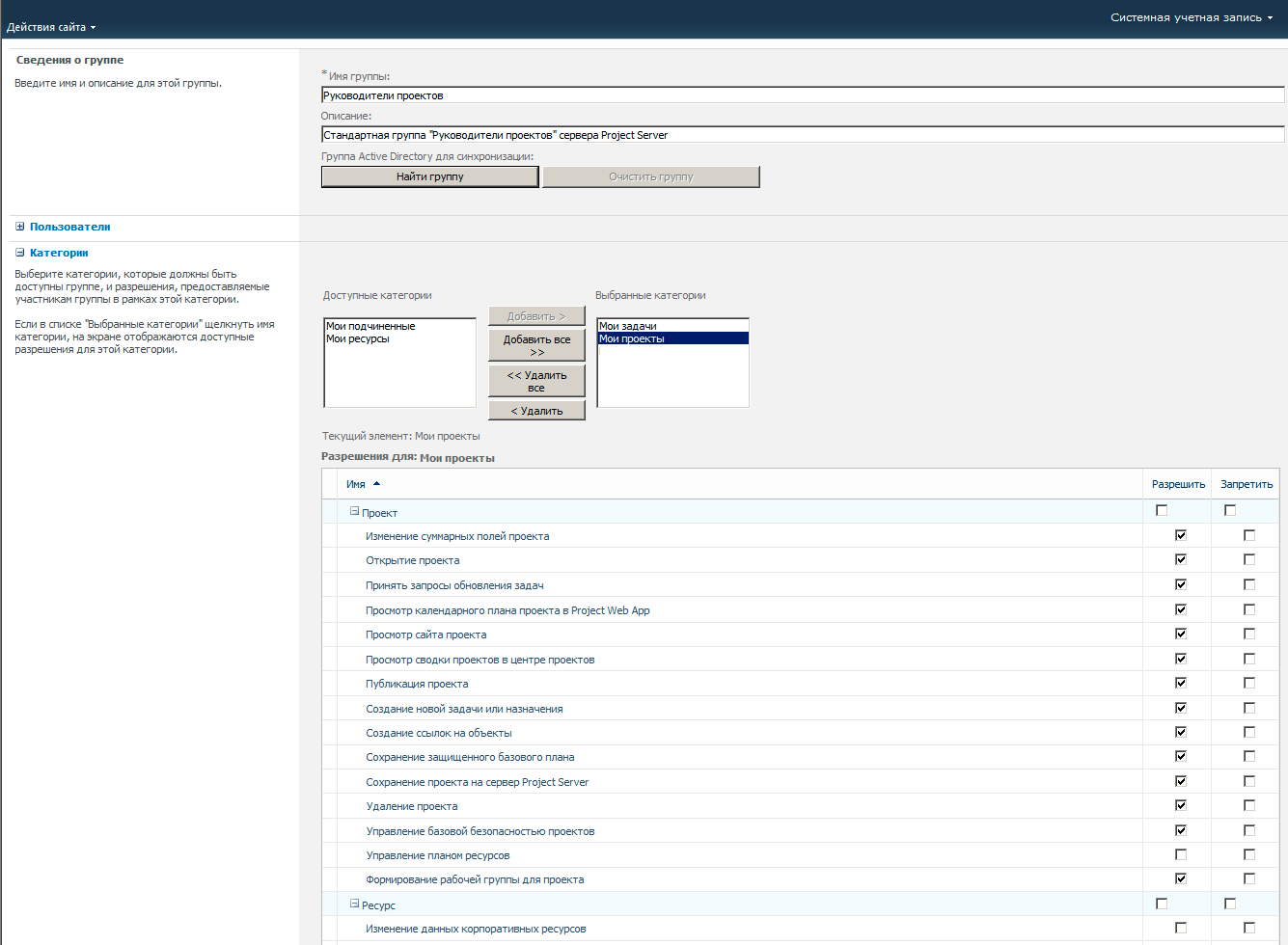Click the Разрешить column header
Viewport: 1288px width, 945px height.
(1178, 484)
